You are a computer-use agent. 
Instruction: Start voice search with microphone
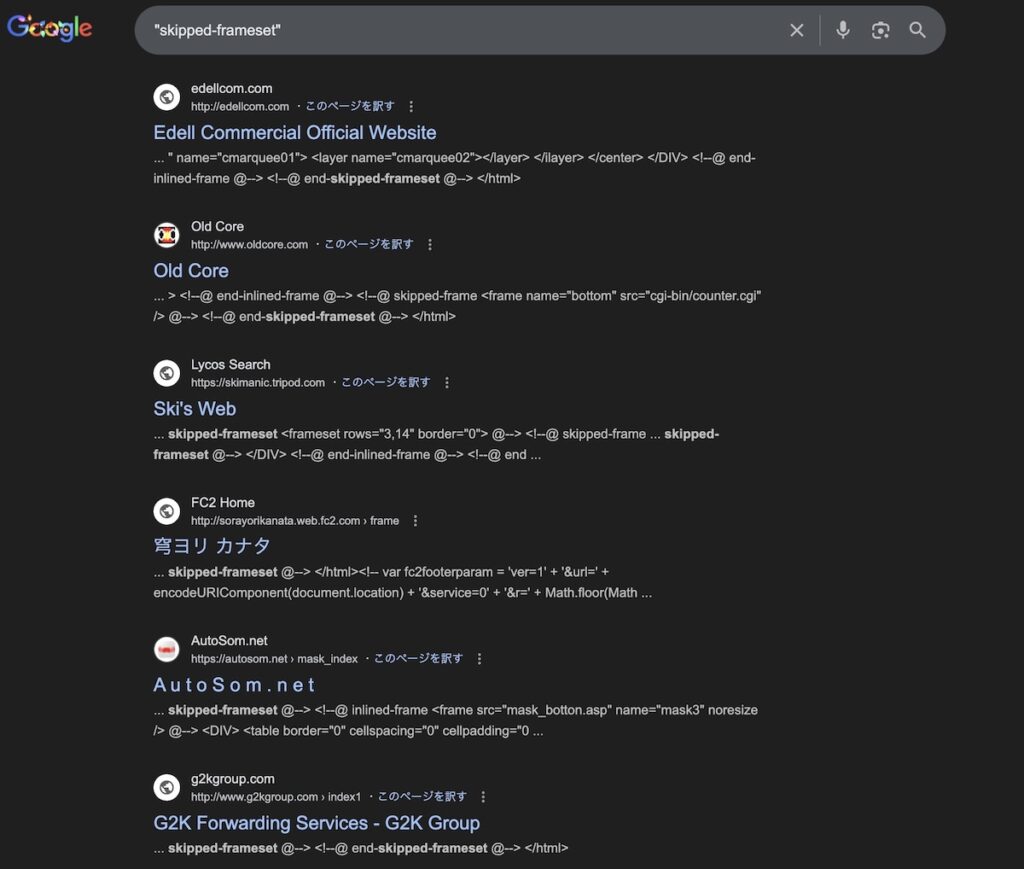pos(843,30)
